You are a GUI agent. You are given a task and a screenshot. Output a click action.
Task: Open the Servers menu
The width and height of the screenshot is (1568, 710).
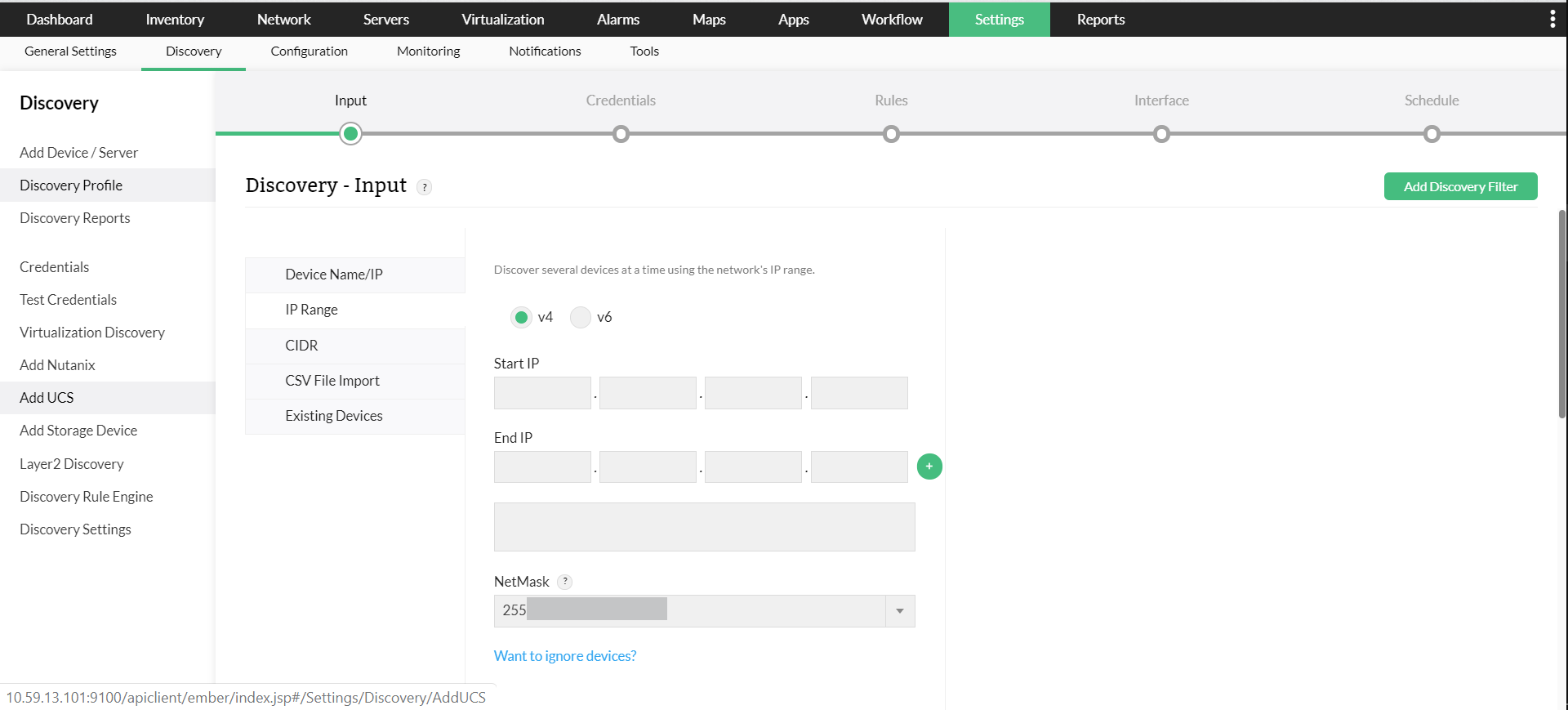pyautogui.click(x=386, y=19)
